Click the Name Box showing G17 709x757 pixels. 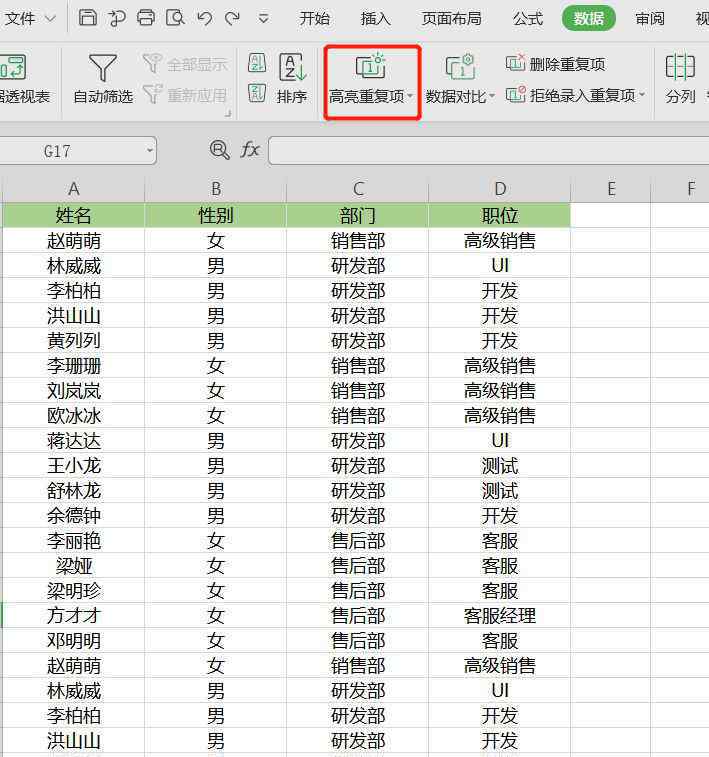[72, 151]
